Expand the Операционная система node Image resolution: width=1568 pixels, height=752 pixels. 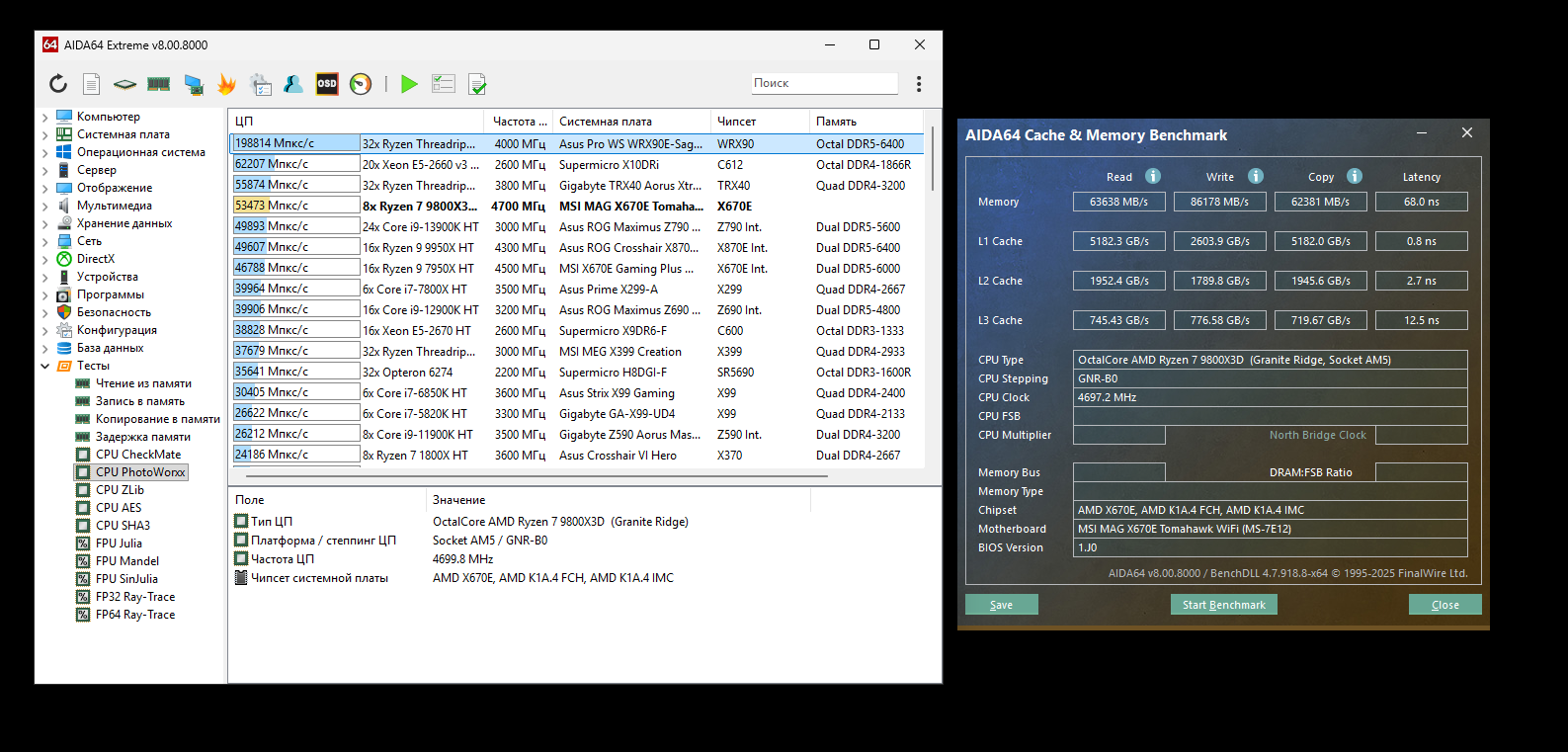[44, 152]
